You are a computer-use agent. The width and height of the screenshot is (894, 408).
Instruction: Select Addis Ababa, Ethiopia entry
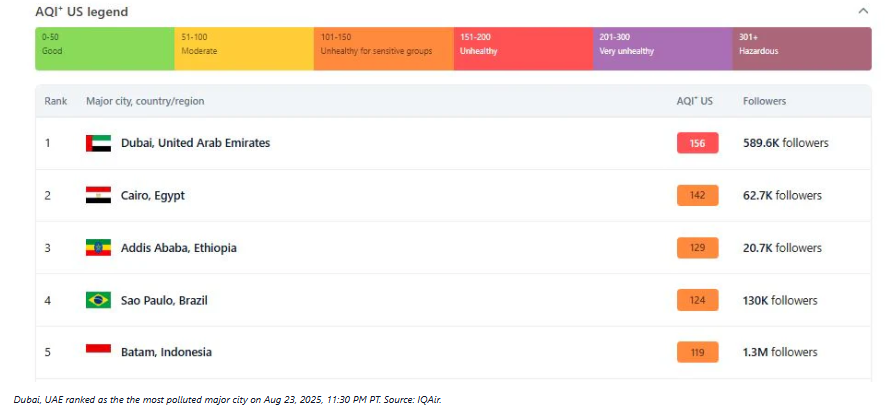click(178, 248)
